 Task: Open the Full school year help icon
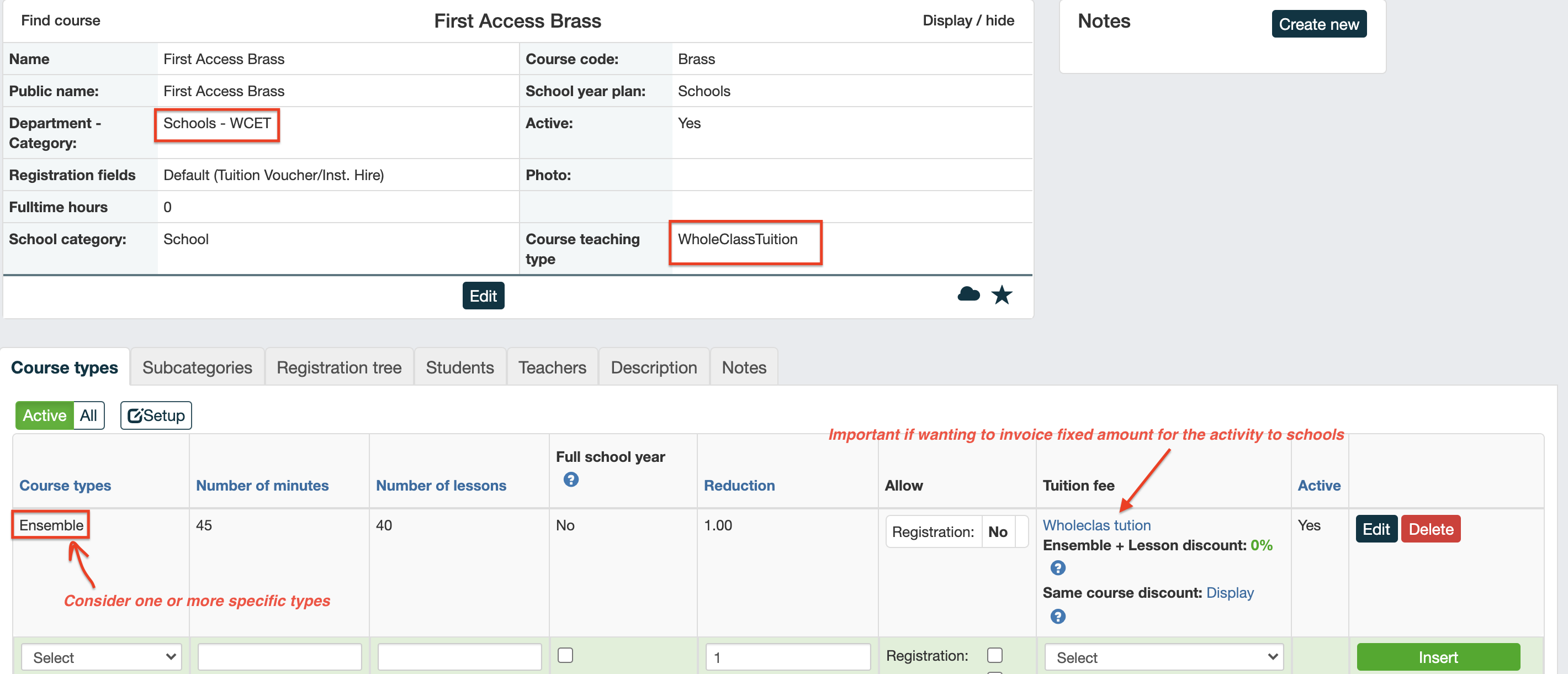click(x=570, y=480)
